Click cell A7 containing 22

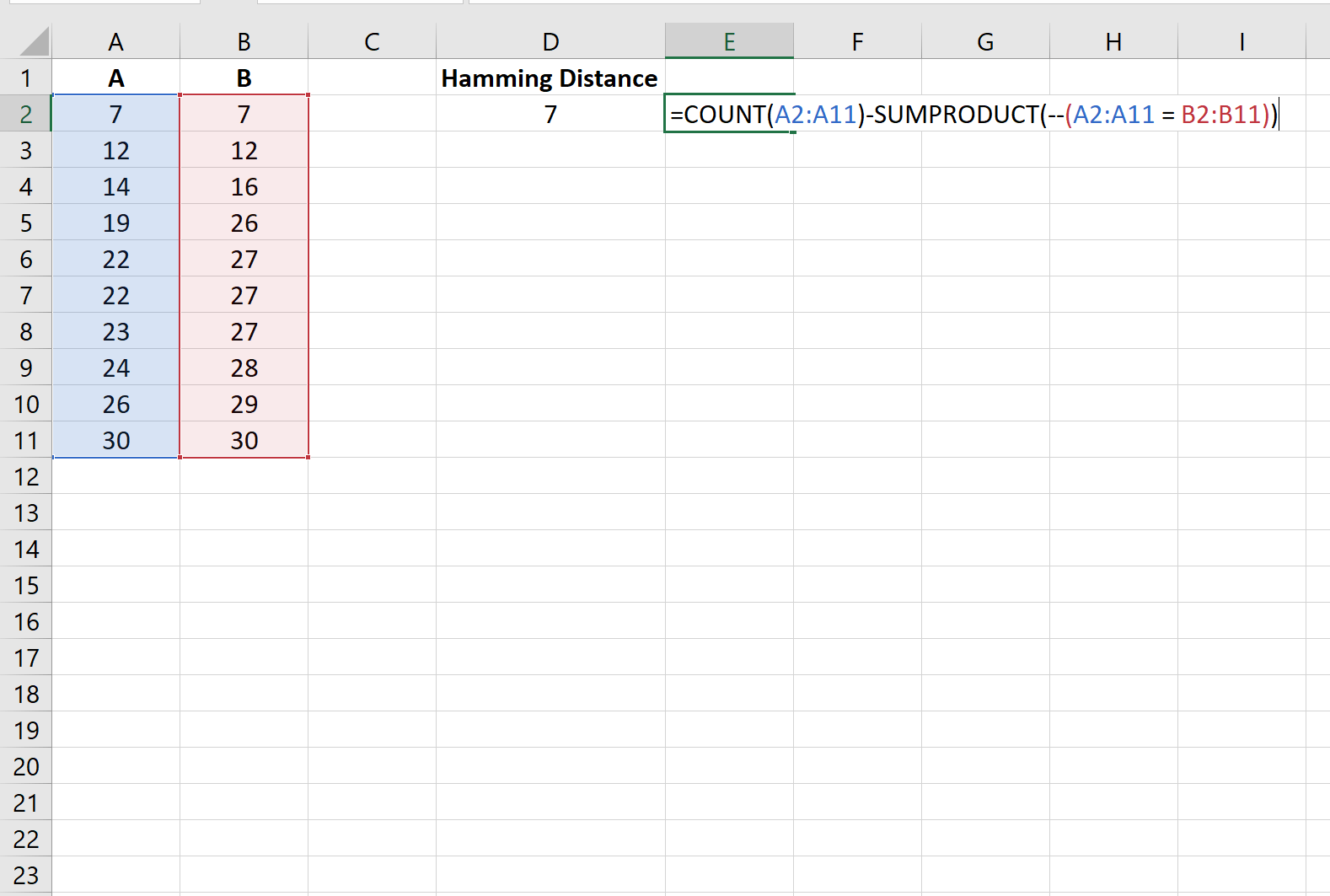pyautogui.click(x=116, y=295)
